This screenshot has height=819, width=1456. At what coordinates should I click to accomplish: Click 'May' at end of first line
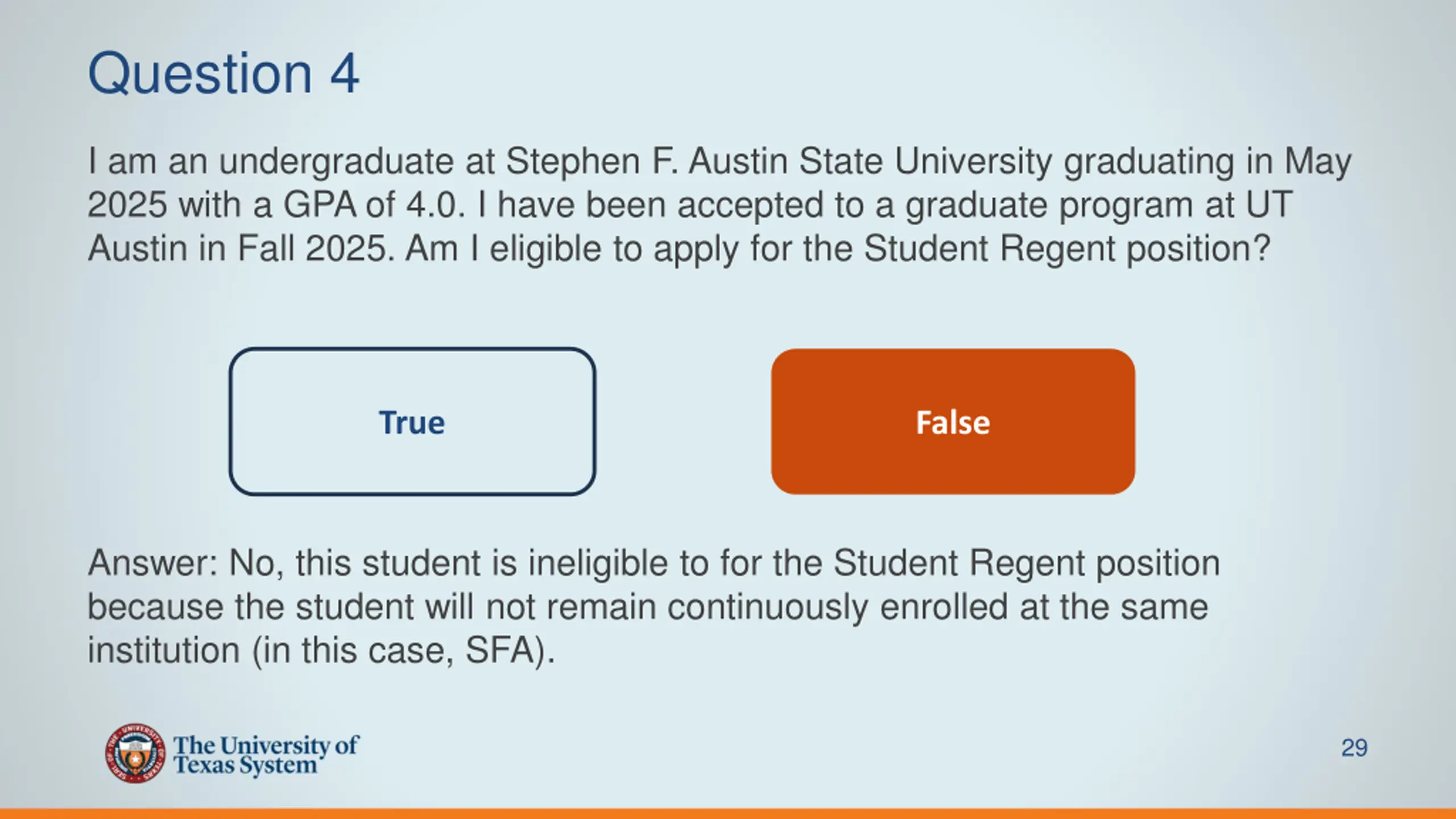click(x=1318, y=162)
